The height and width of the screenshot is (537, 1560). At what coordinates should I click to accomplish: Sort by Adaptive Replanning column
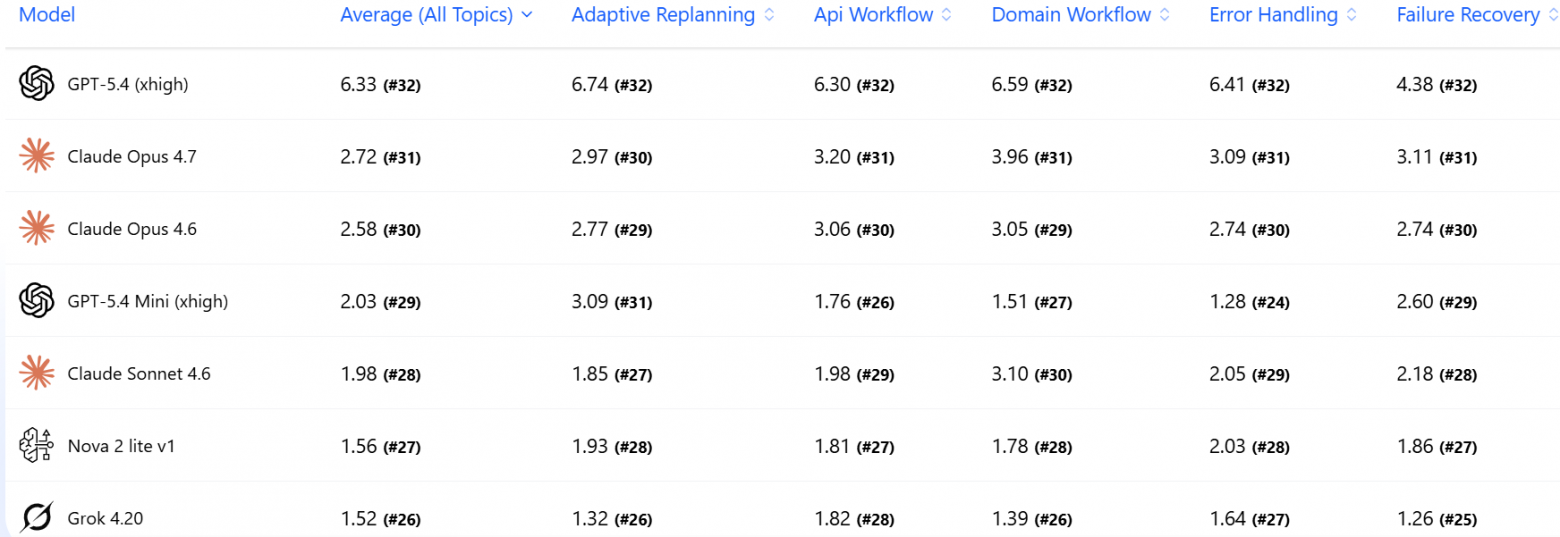point(673,15)
